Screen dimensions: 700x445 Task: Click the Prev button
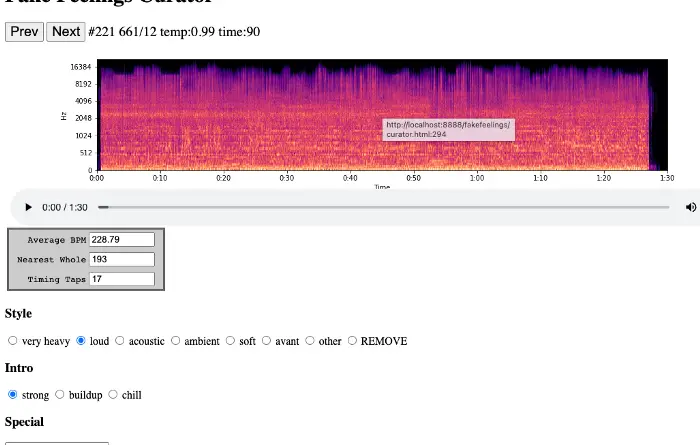tap(24, 32)
